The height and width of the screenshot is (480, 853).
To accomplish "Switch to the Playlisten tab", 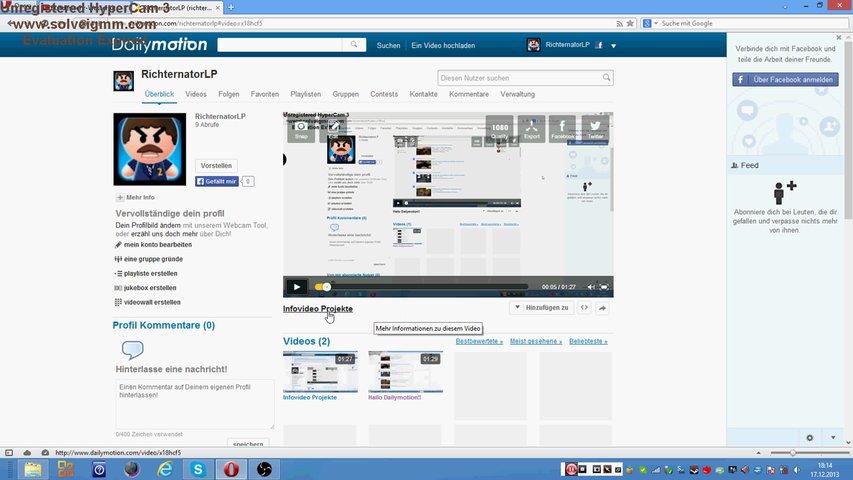I will click(x=305, y=94).
